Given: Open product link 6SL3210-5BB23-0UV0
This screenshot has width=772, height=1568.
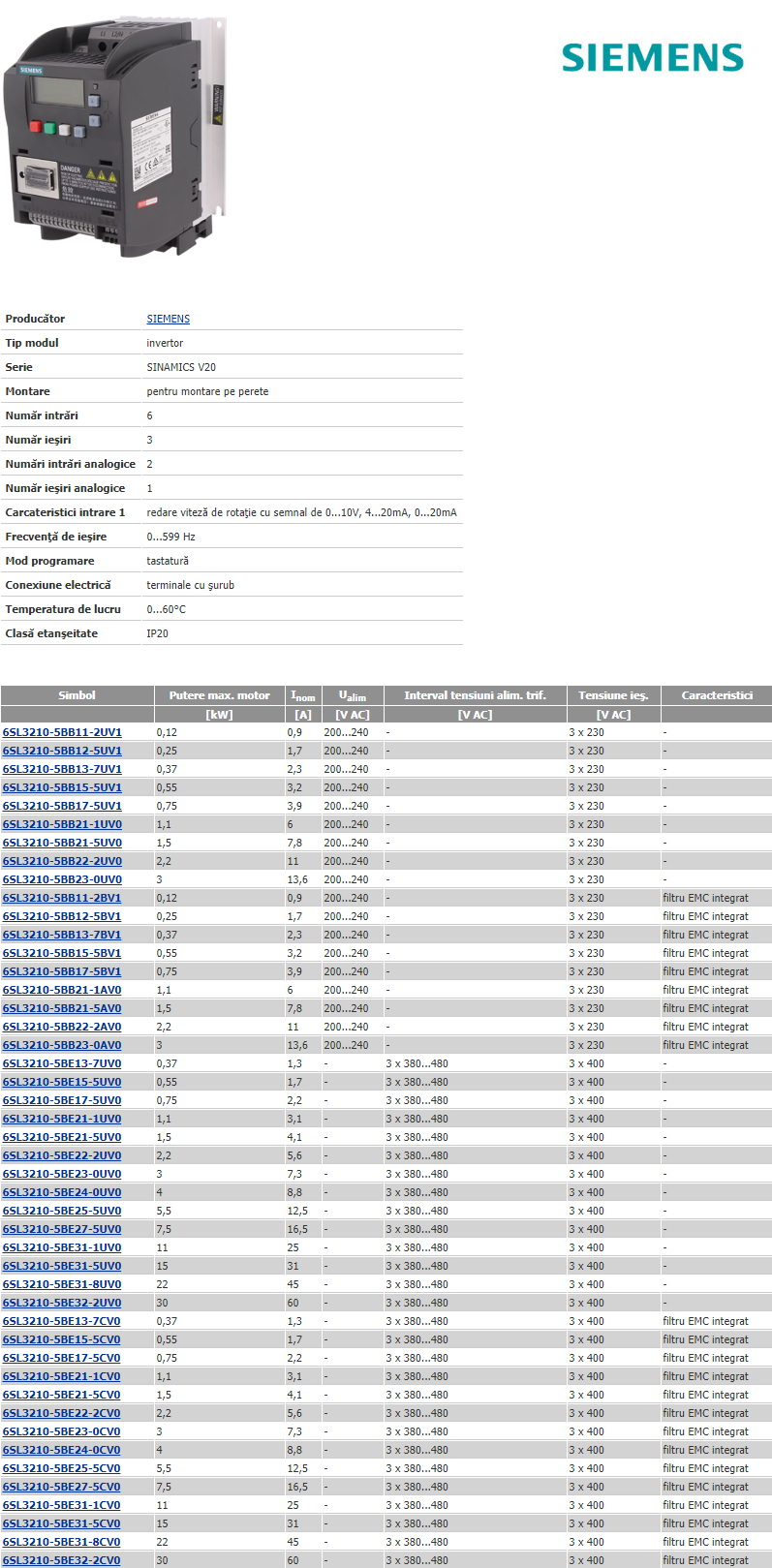Looking at the screenshot, I should pos(62,879).
